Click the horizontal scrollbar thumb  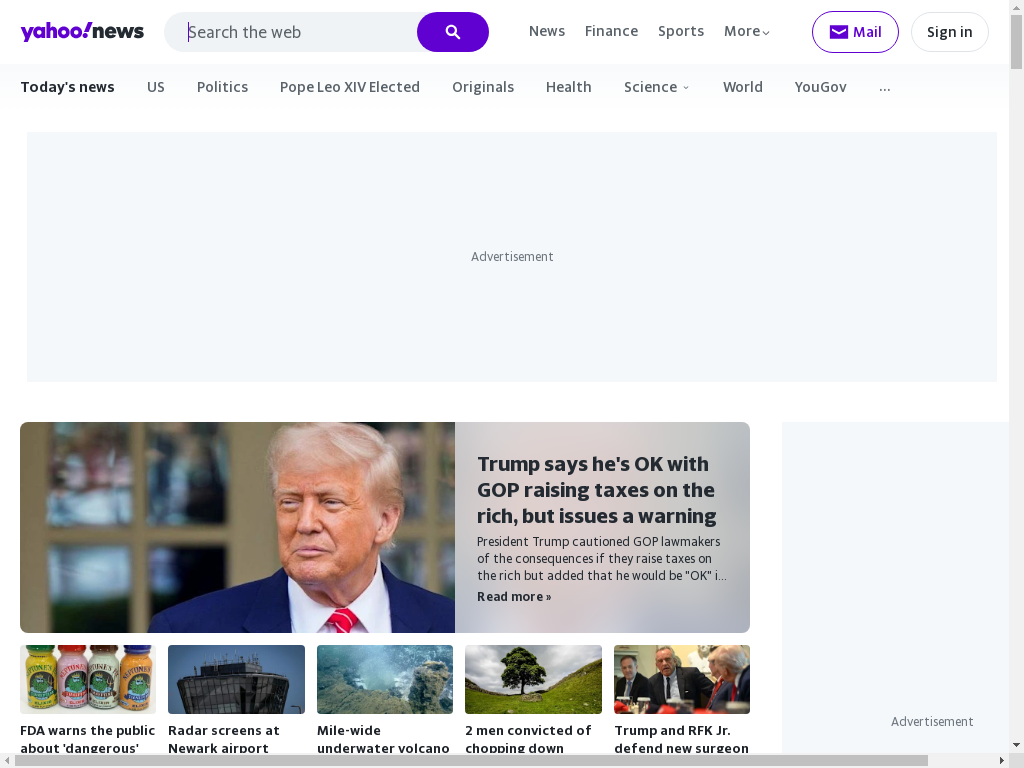click(x=471, y=761)
